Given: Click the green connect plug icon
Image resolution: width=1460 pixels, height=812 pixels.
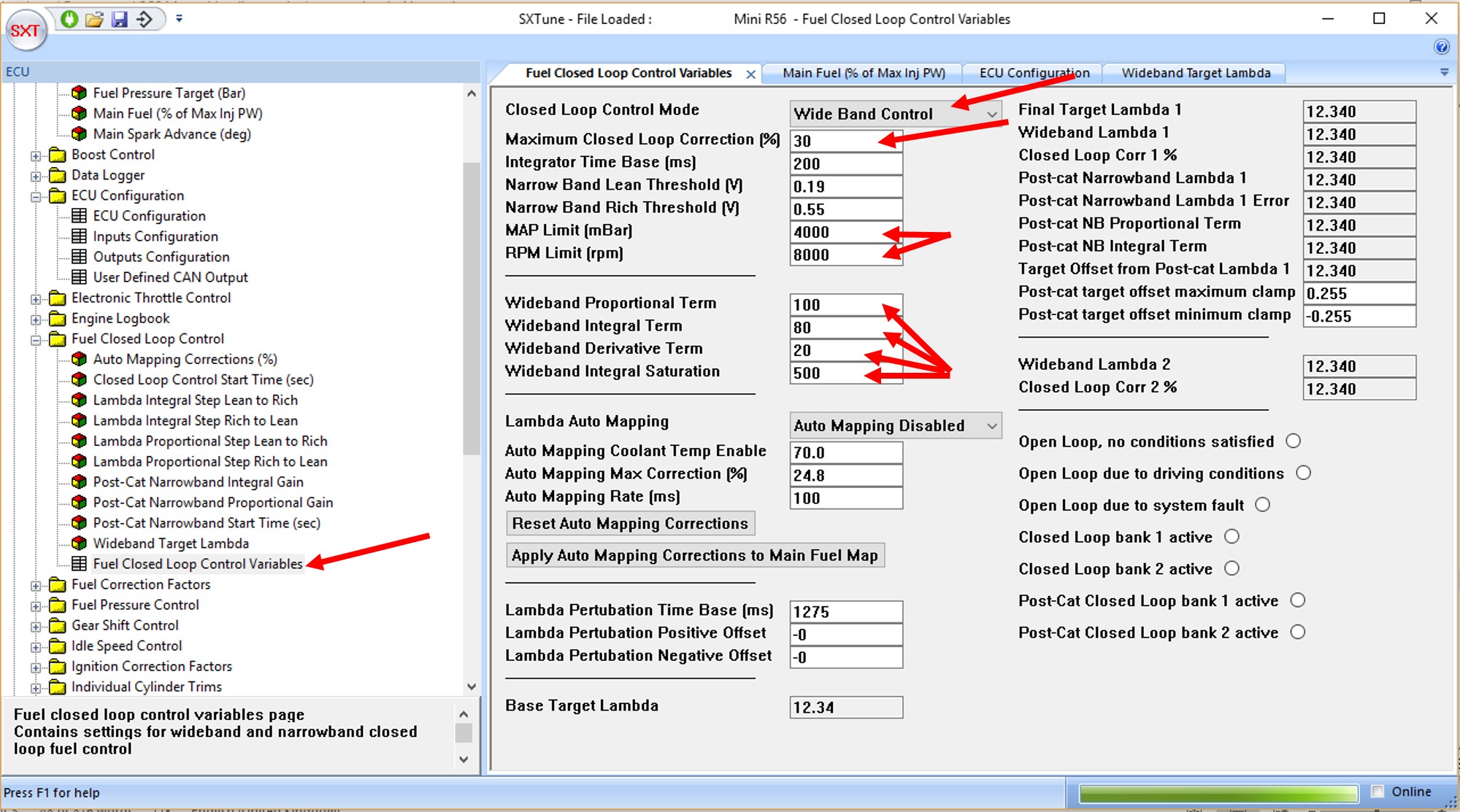Looking at the screenshot, I should tap(69, 19).
